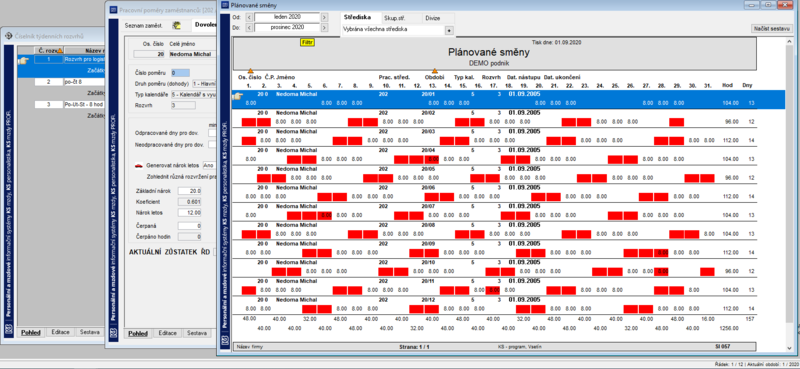Viewport: 800px width, 369px height.
Task: Click the total days value 157
Action: (x=748, y=318)
